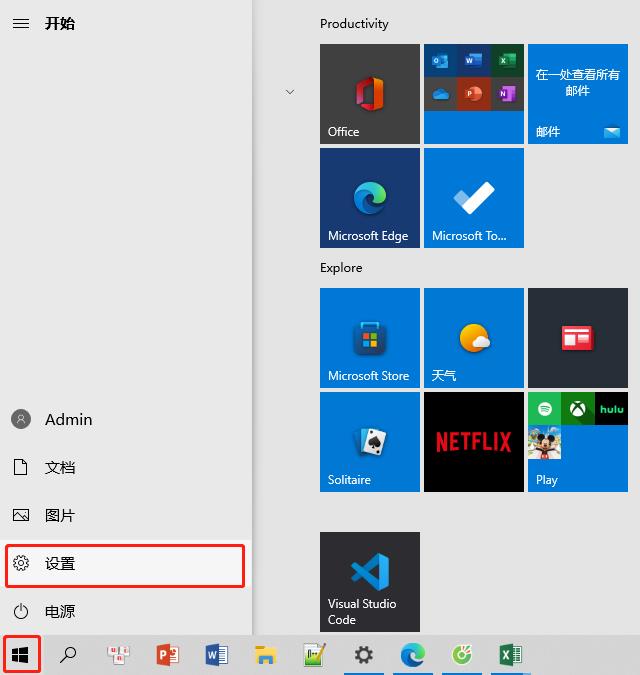Open taskbar search magnifier
This screenshot has width=640, height=675.
pyautogui.click(x=68, y=655)
